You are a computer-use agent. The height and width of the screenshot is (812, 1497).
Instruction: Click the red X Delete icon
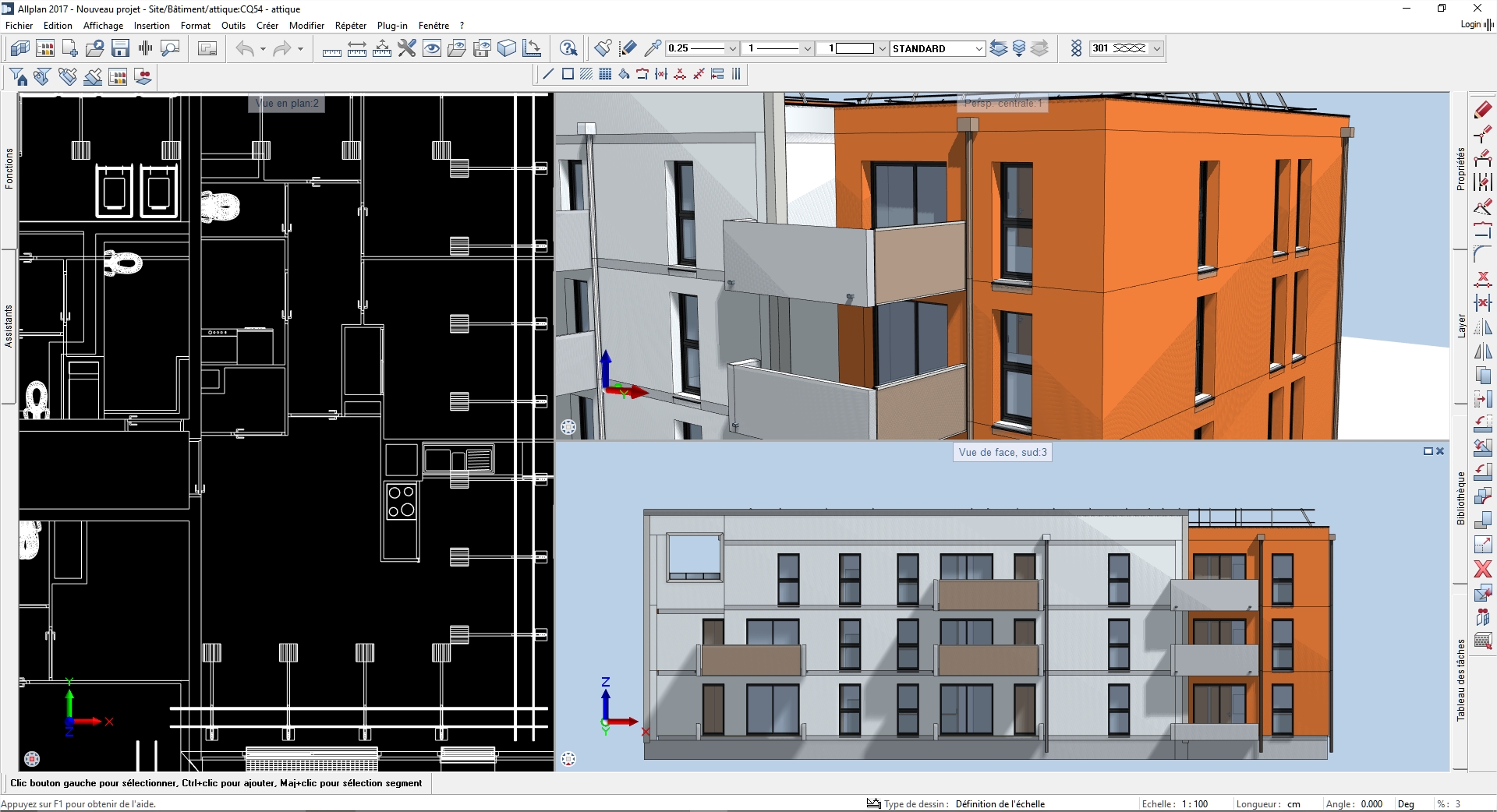click(x=1482, y=569)
